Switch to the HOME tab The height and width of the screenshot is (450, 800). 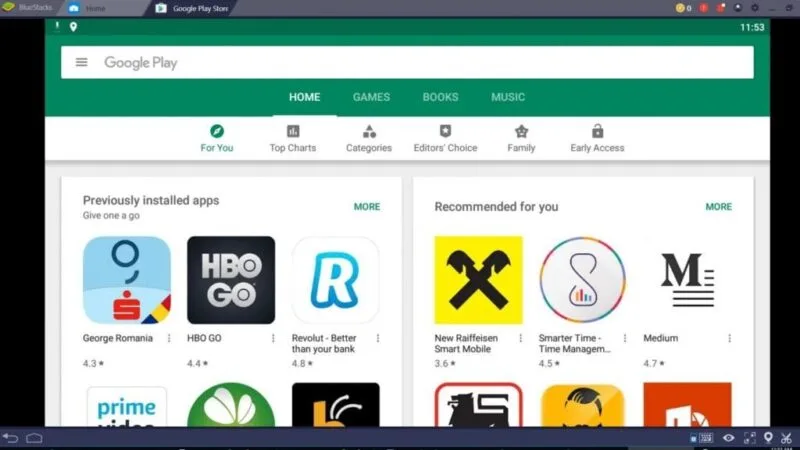tap(305, 97)
